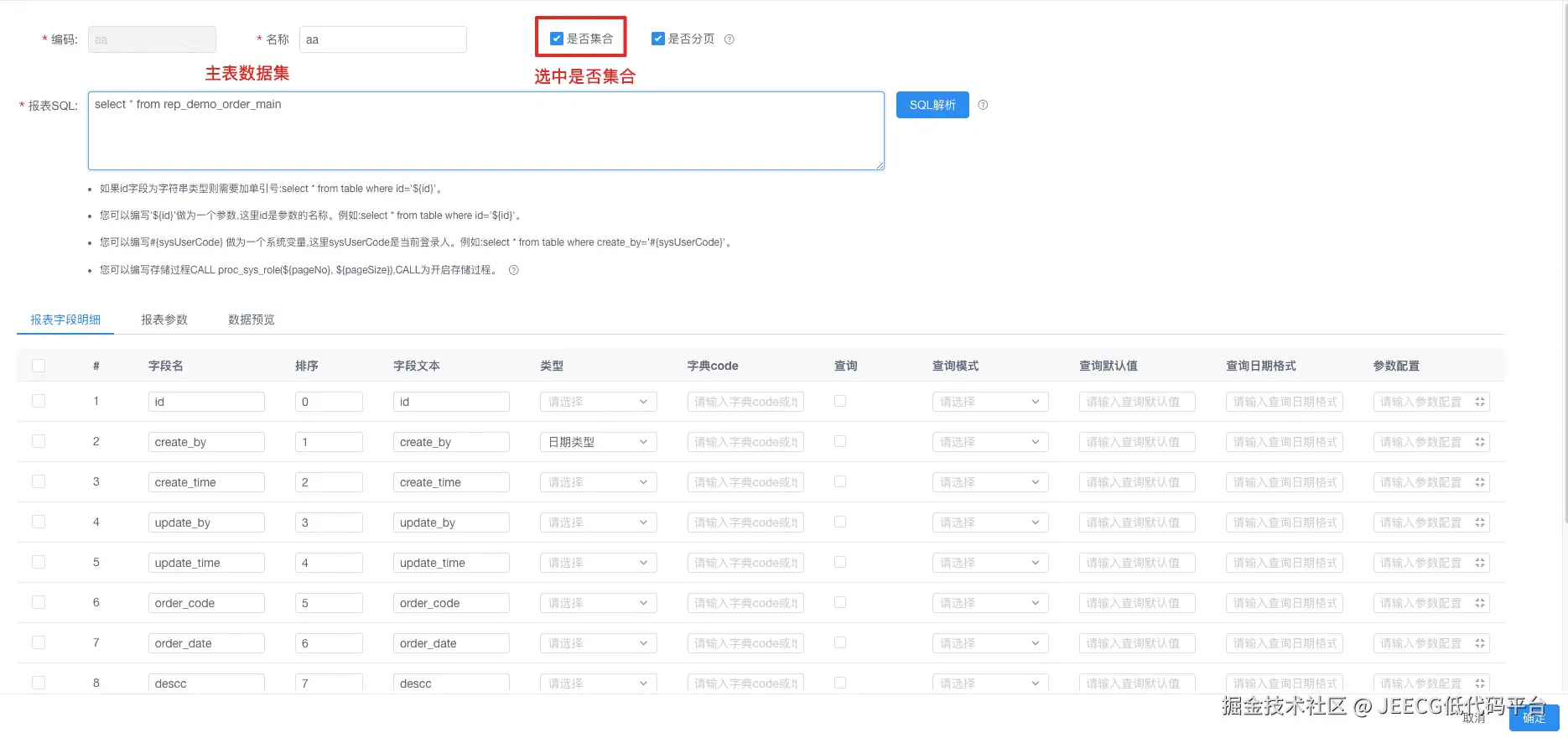
Task: Open expand icon in create_time row 参数配置
Action: click(x=1480, y=482)
